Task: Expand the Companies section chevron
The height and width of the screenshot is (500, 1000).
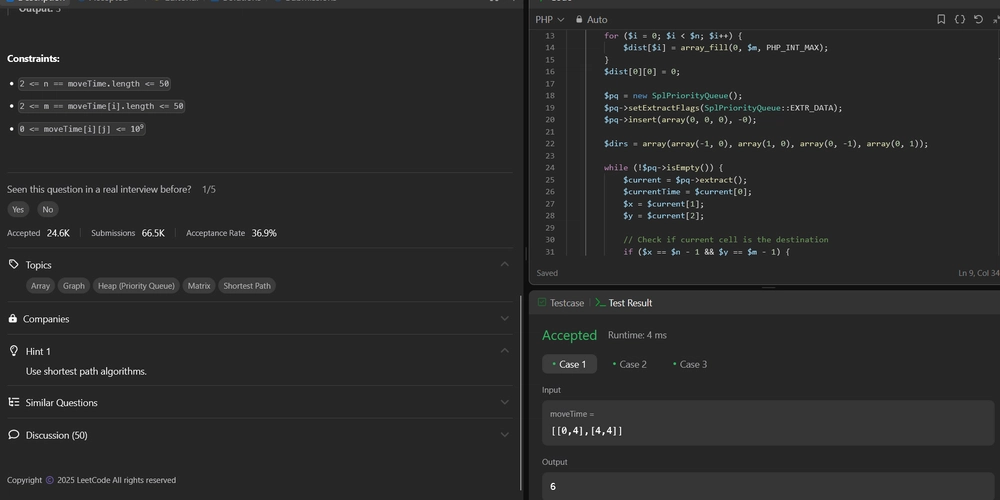Action: (x=504, y=318)
